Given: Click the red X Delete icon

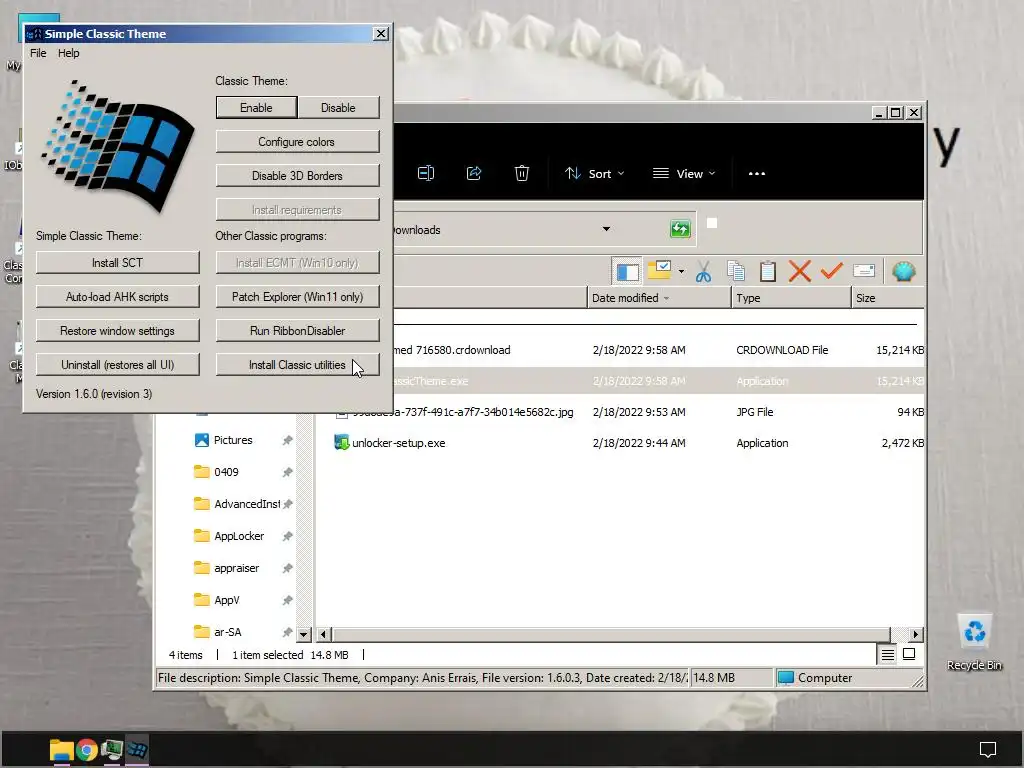Looking at the screenshot, I should click(x=799, y=271).
